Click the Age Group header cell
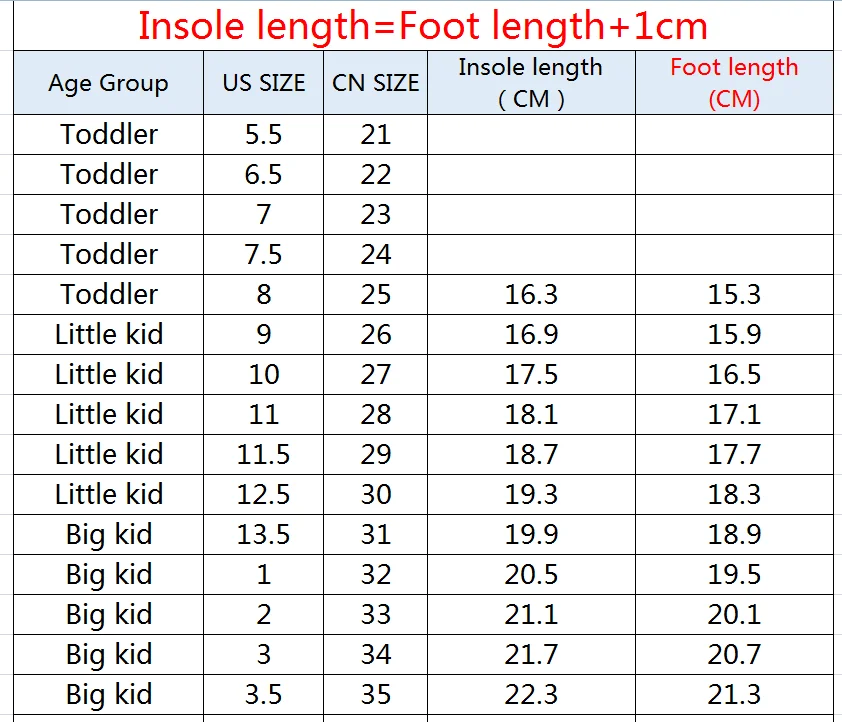The width and height of the screenshot is (842, 722). coord(108,83)
